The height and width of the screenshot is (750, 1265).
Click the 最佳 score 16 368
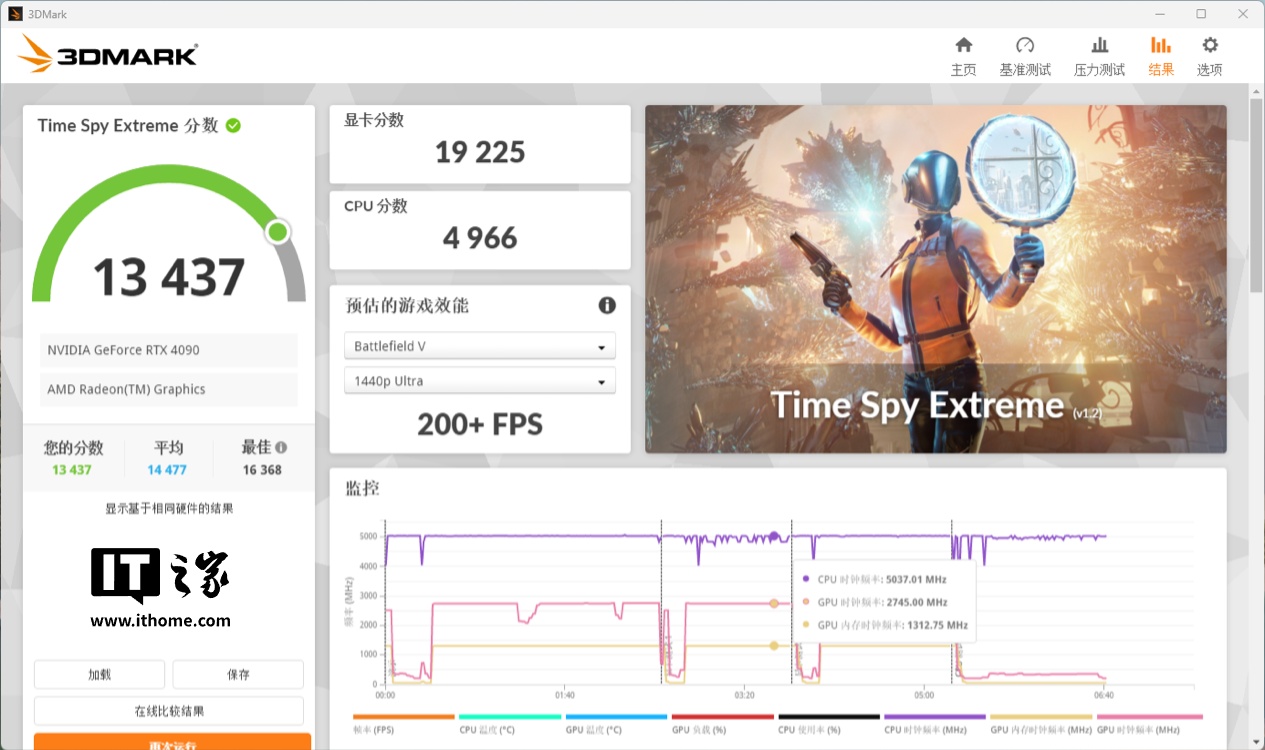262,470
